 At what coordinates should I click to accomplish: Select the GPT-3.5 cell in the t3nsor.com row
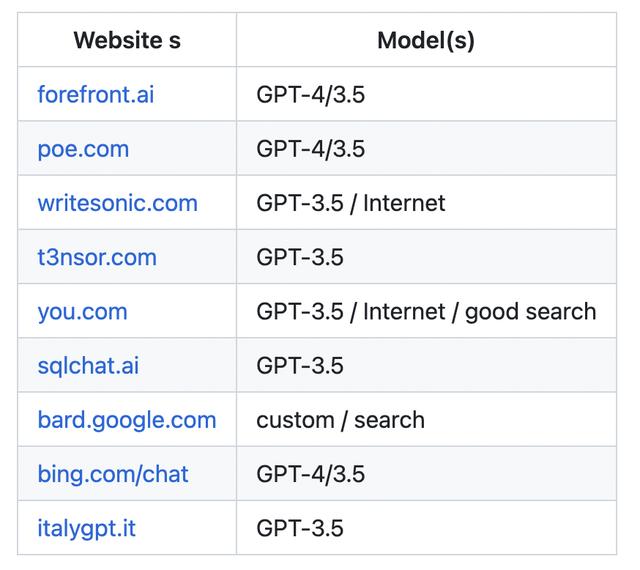click(299, 257)
